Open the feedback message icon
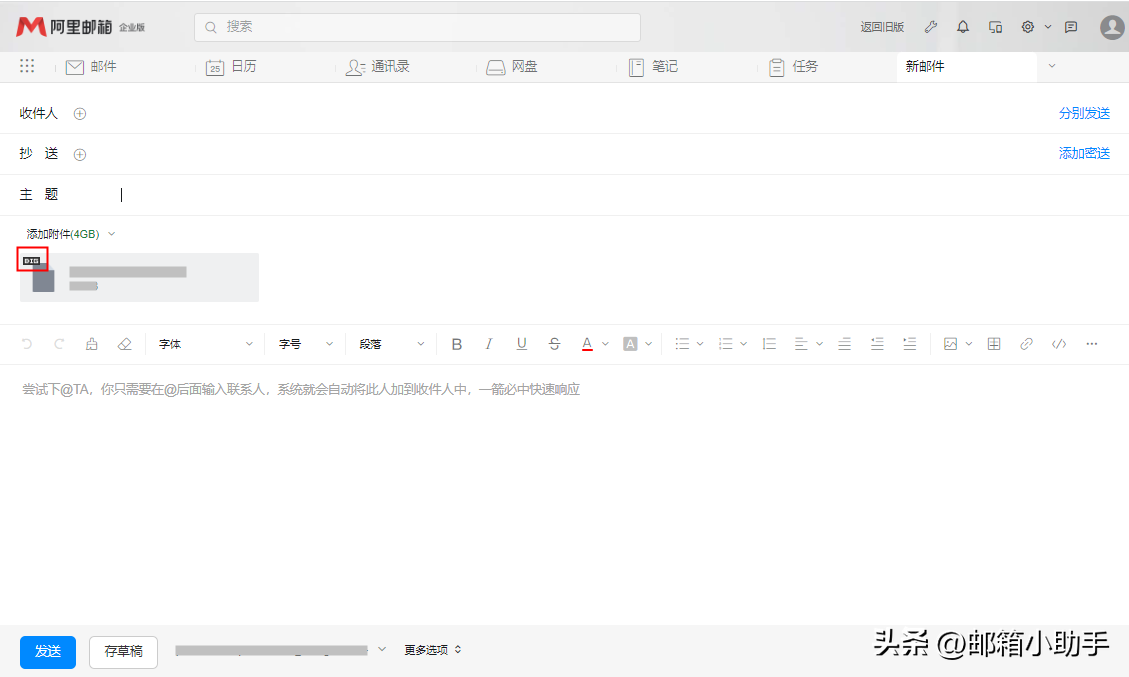1129x677 pixels. [x=1071, y=27]
